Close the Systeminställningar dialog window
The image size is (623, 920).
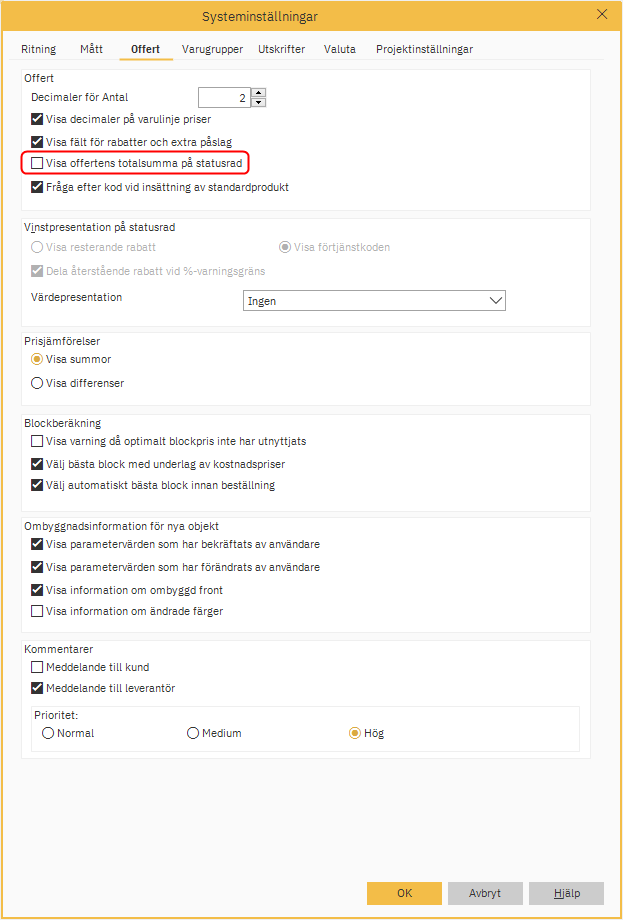click(601, 15)
